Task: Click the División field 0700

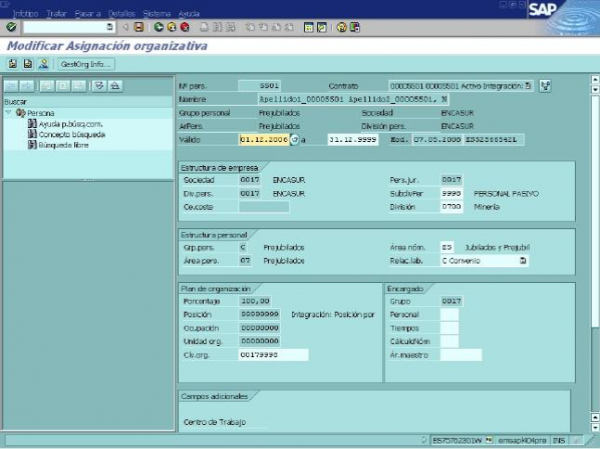Action: click(x=452, y=207)
